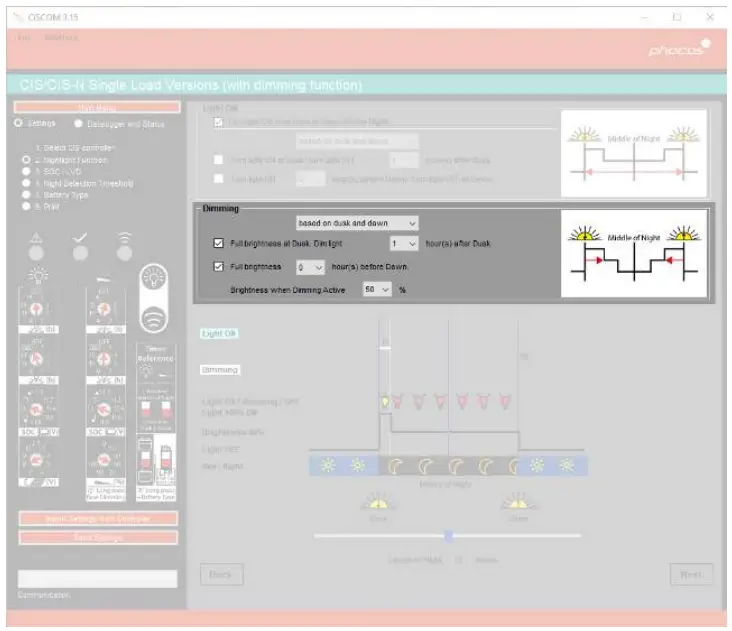This screenshot has height=631, width=732.
Task: Click the last sun icon in day strip
Action: click(x=567, y=465)
